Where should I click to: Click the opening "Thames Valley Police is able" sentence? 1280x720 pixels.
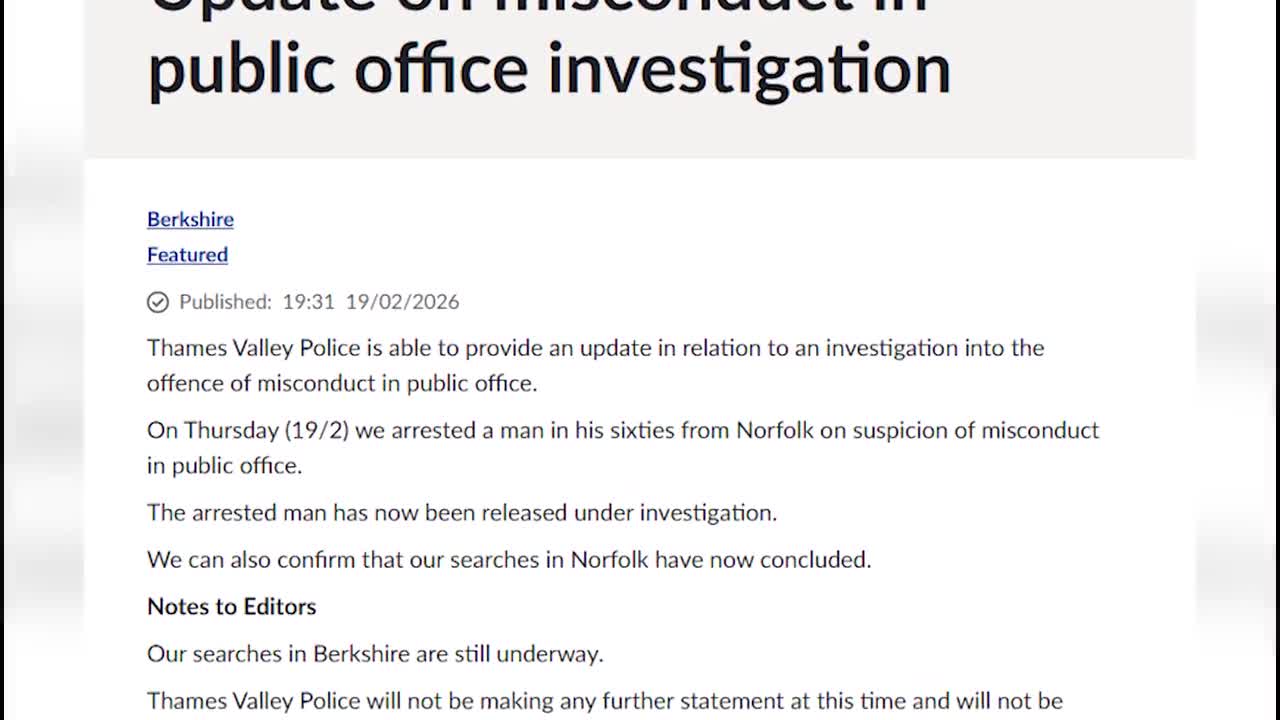595,348
